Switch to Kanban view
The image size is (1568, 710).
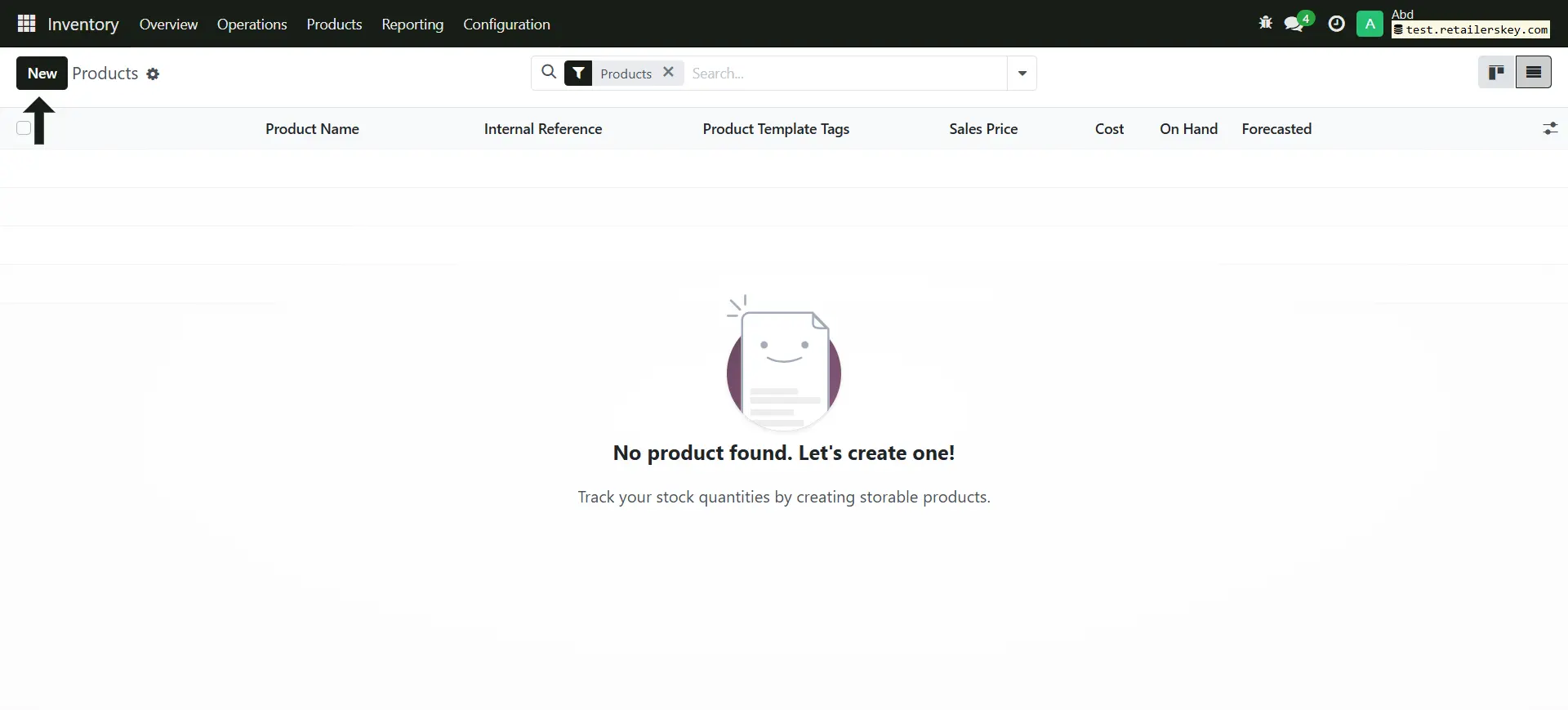[x=1496, y=73]
